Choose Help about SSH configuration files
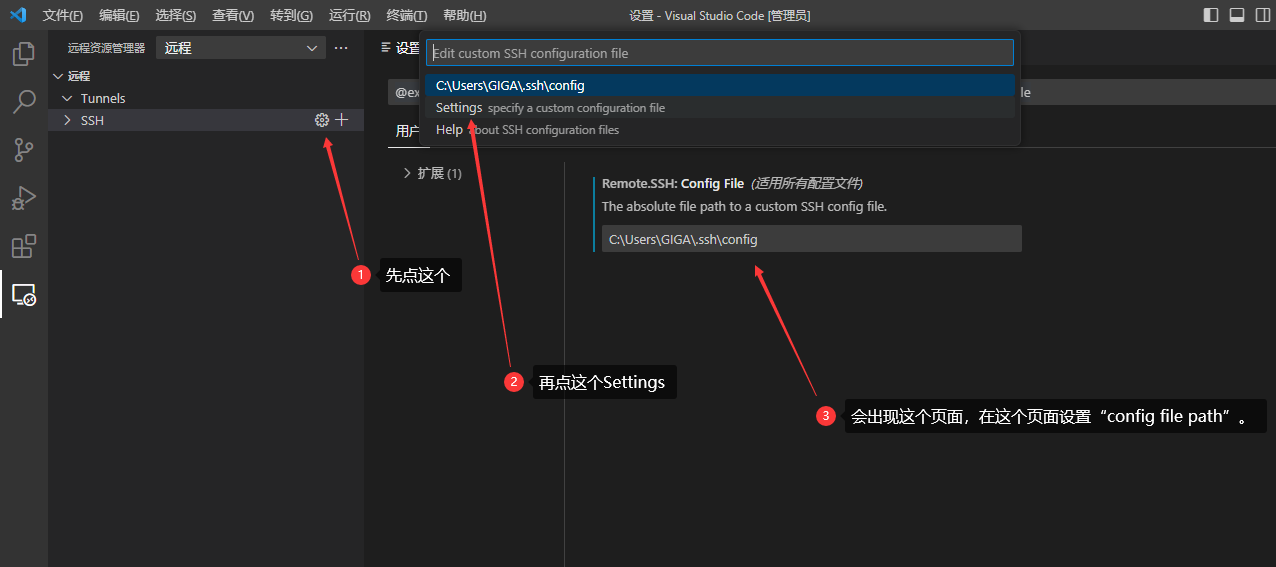 tap(720, 129)
